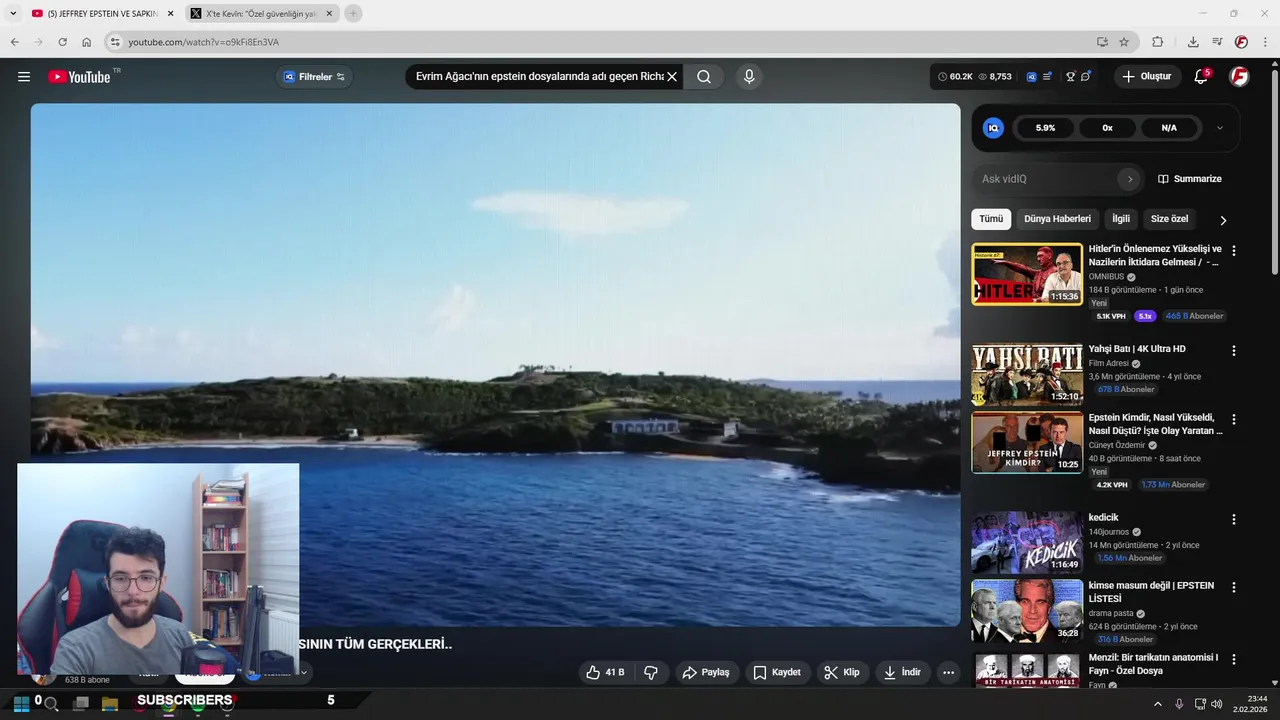Run search with the magnifier icon
This screenshot has width=1280, height=720.
point(704,77)
